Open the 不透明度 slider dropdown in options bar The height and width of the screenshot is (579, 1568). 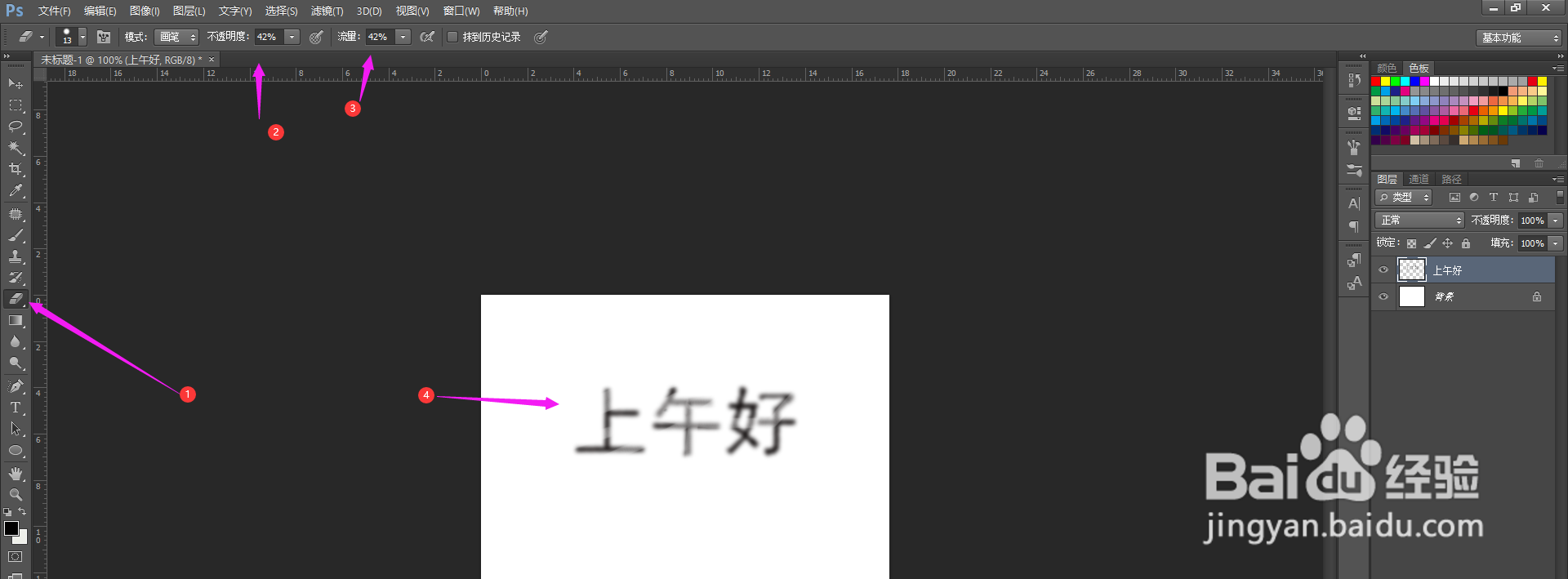[292, 37]
